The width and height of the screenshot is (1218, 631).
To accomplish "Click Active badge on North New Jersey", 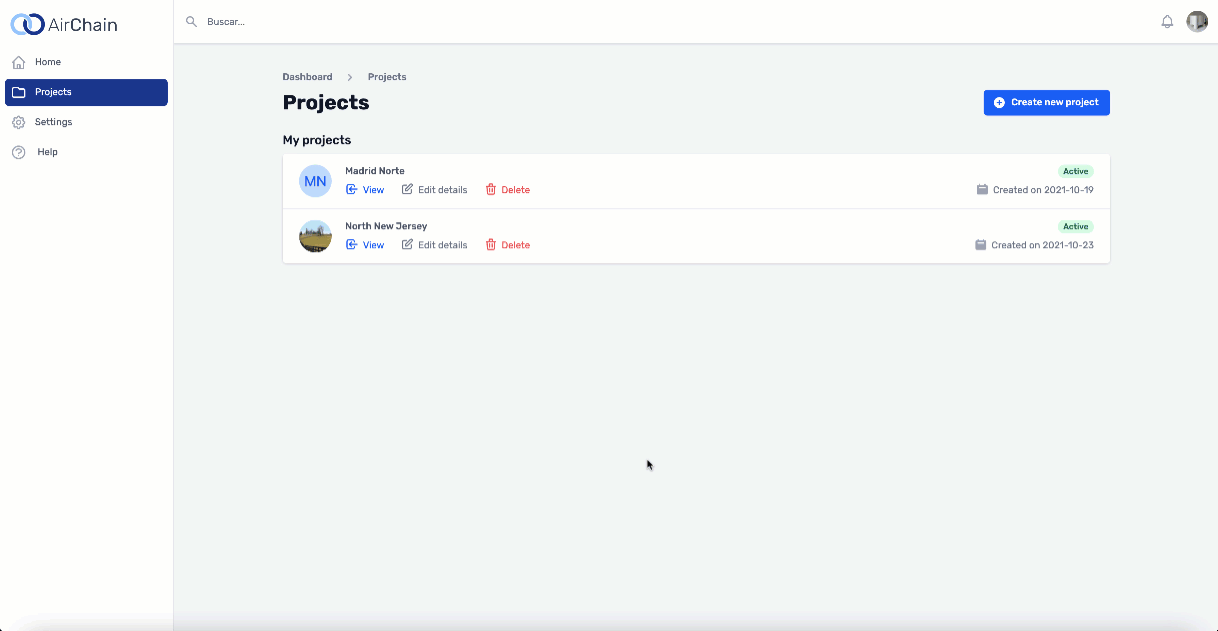I will click(x=1076, y=226).
